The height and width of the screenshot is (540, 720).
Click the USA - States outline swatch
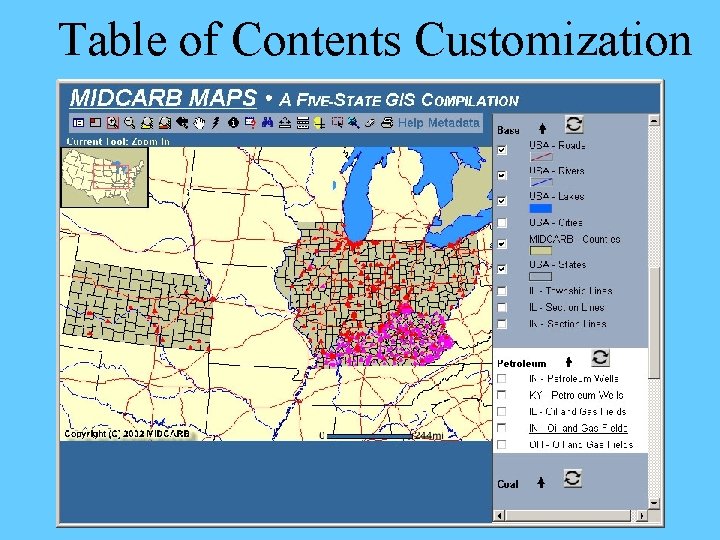(541, 276)
